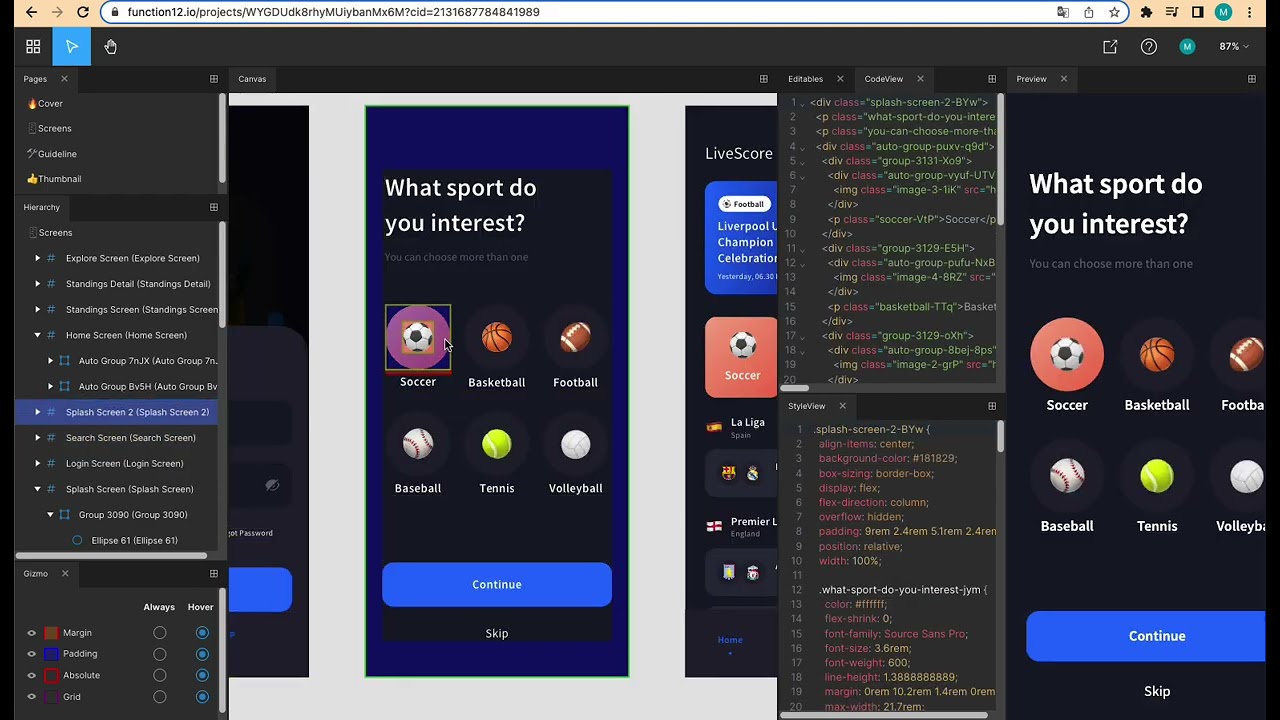
Task: Open the Hierarchy panel layout icon
Action: pos(213,207)
